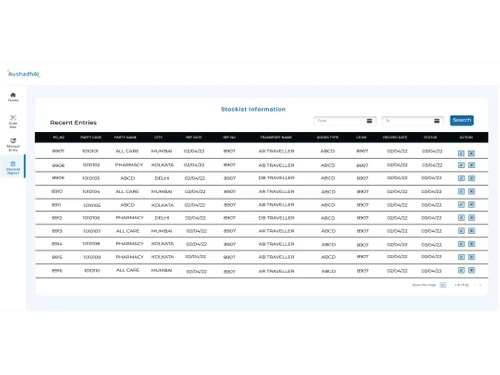Click the Stockist Information heading
The height and width of the screenshot is (375, 500).
pos(253,109)
